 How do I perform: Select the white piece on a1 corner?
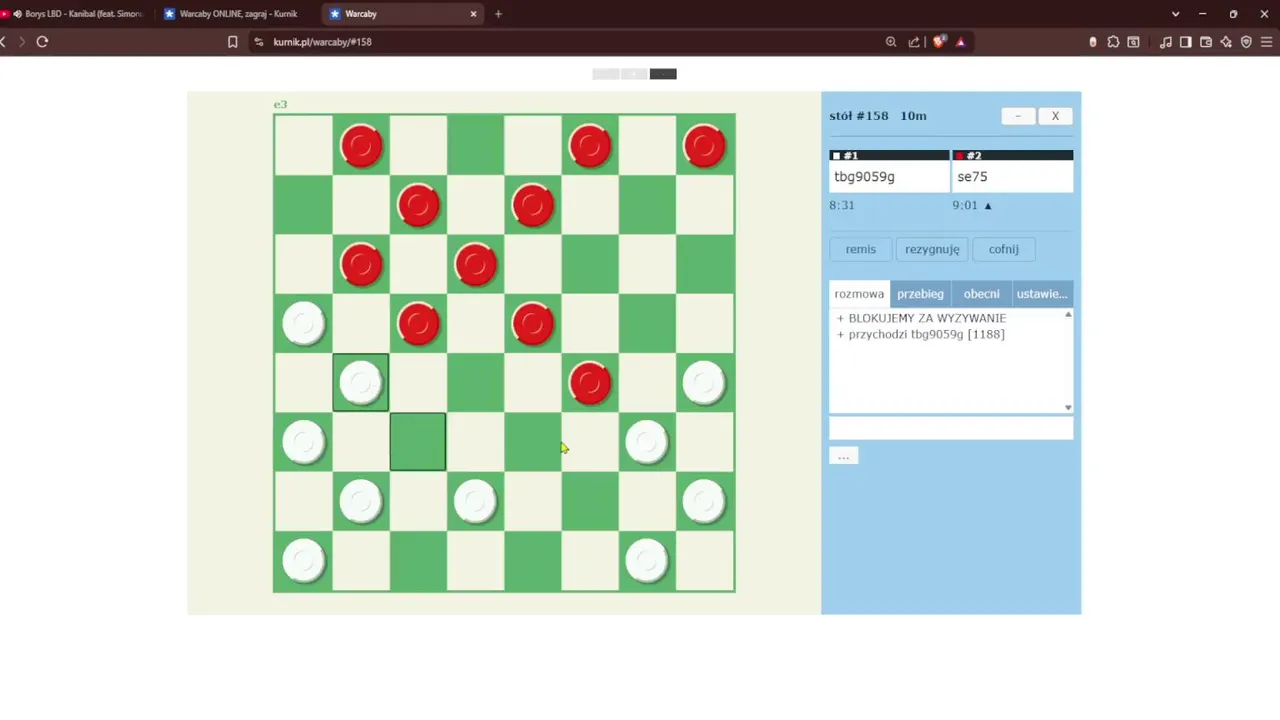coord(303,560)
